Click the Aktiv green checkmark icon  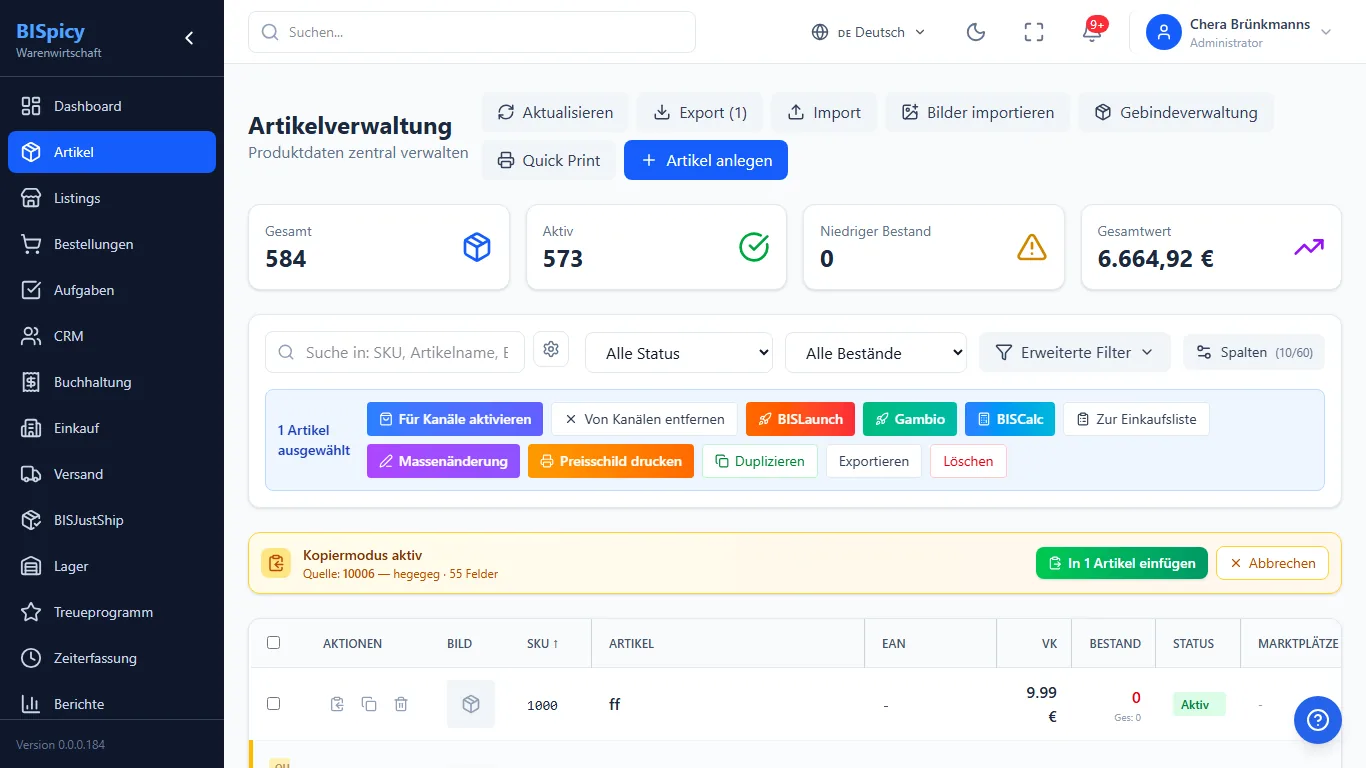(754, 247)
